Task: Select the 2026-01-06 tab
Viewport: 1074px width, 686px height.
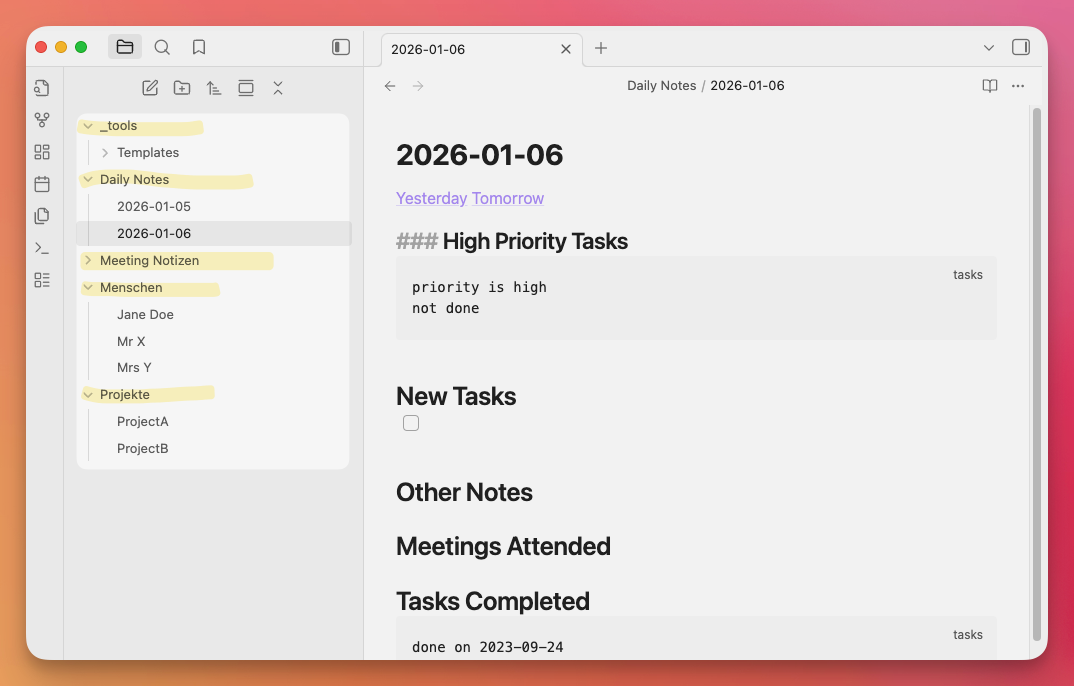Action: pos(470,49)
